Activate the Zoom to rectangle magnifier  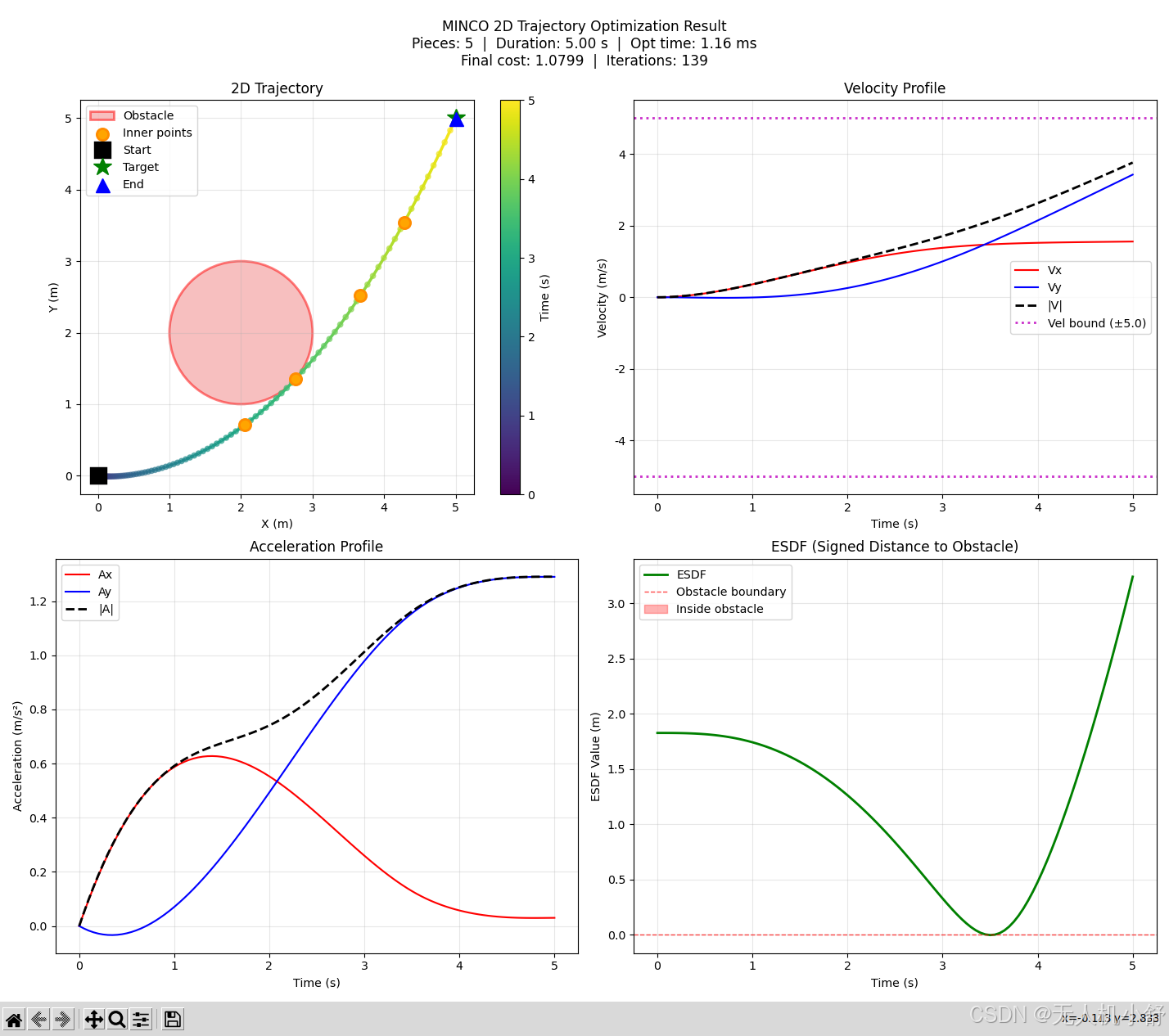tap(117, 1019)
